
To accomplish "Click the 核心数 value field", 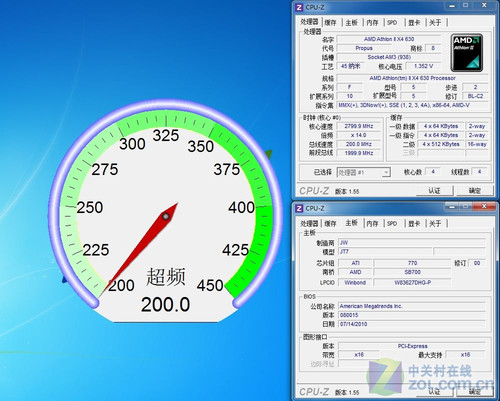I will pos(433,172).
